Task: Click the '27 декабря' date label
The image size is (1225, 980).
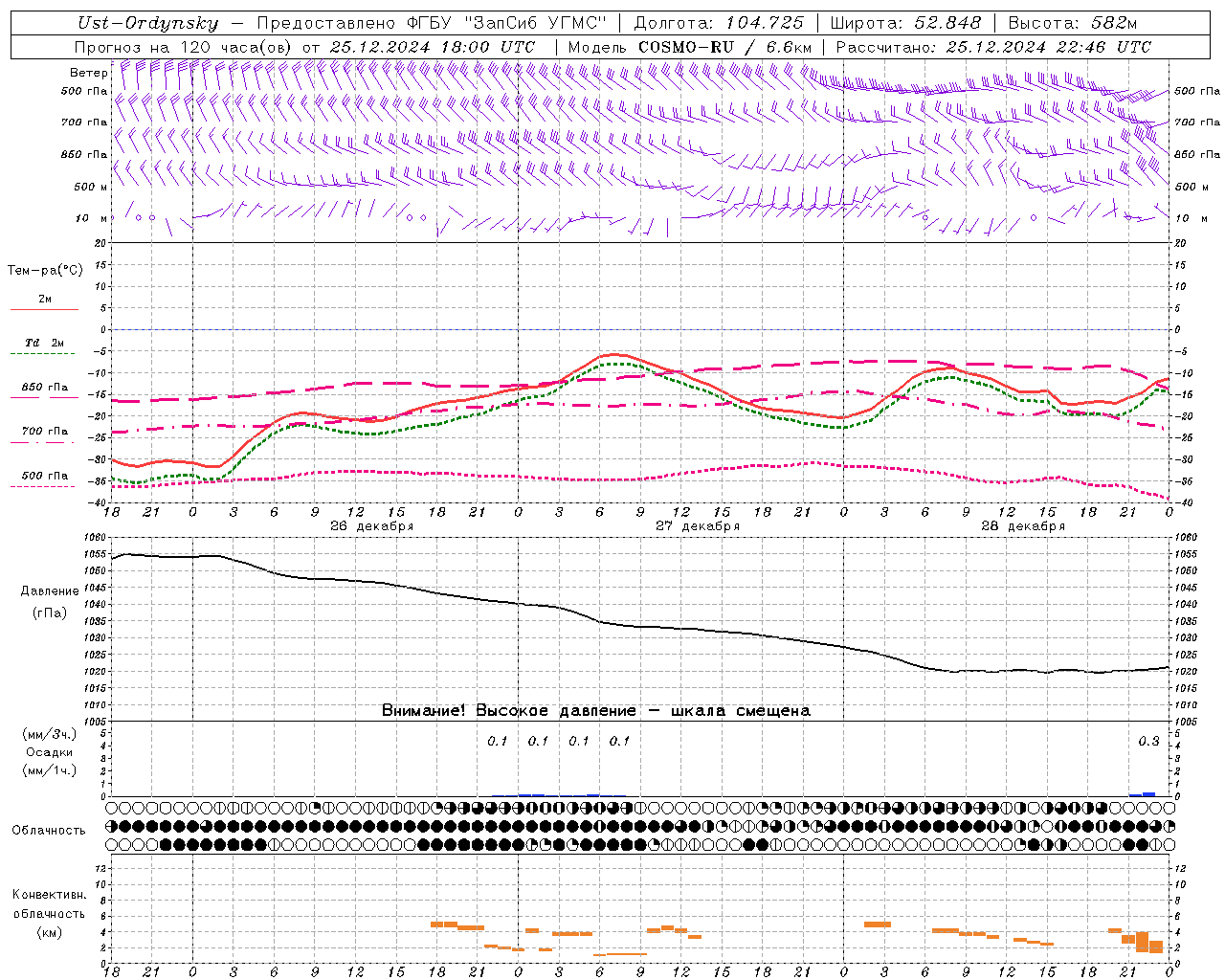Action: point(698,526)
